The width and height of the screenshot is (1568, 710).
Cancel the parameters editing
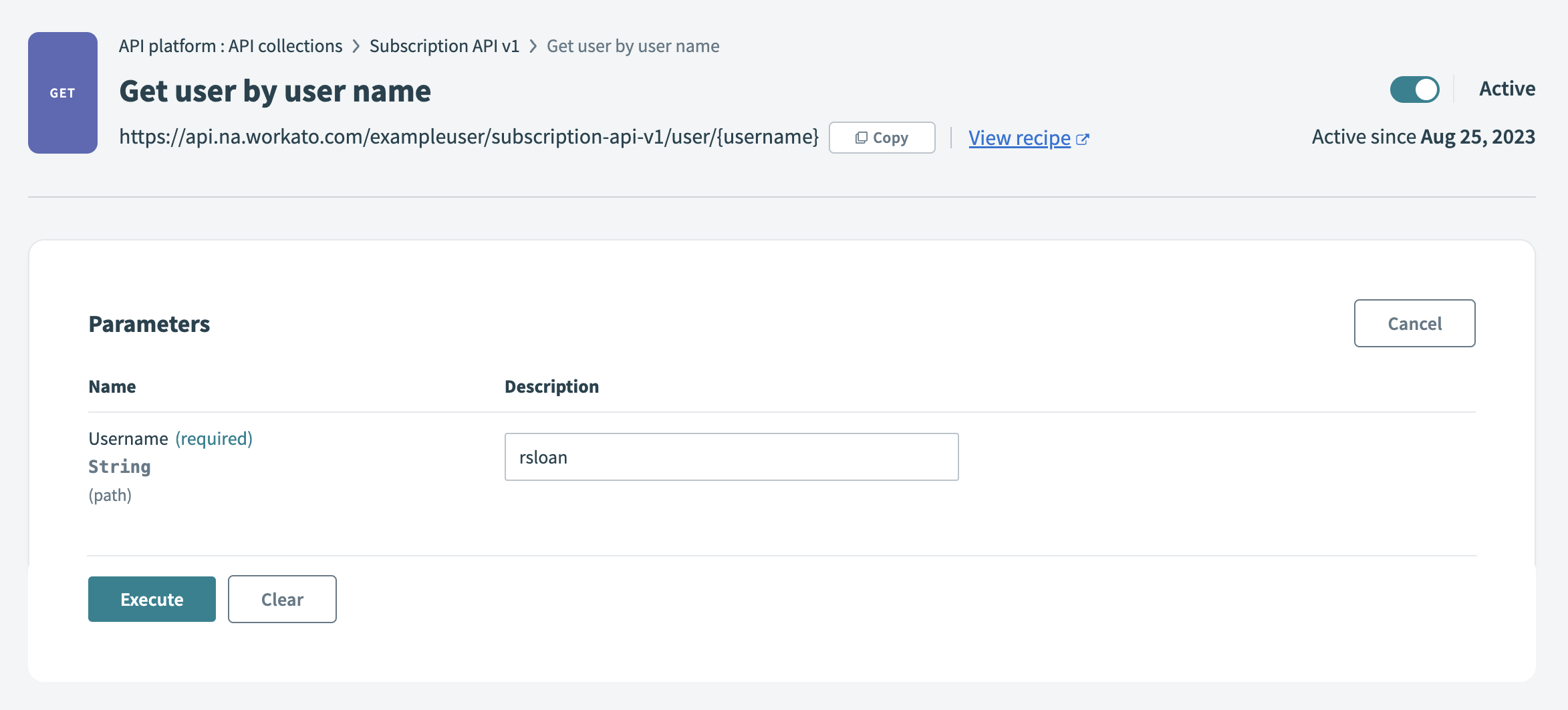(1414, 323)
